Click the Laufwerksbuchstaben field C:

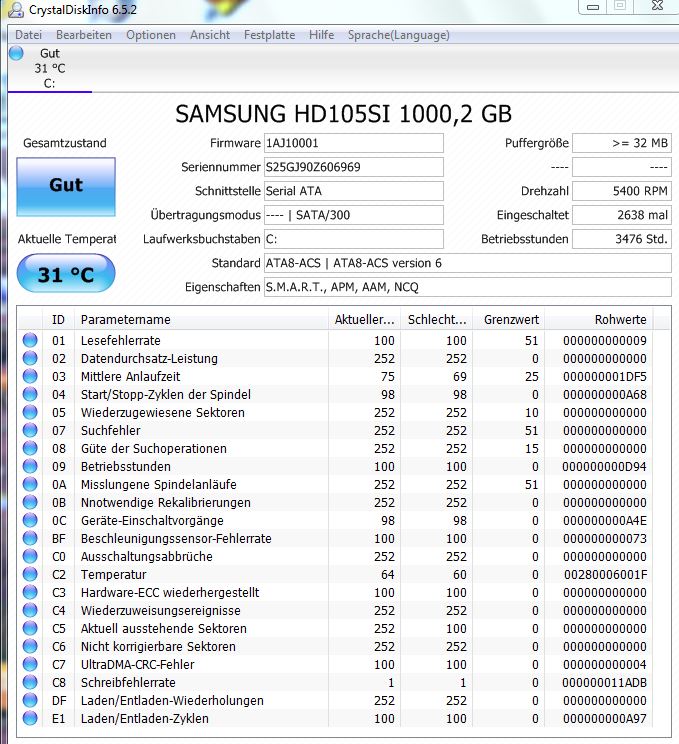[x=353, y=239]
